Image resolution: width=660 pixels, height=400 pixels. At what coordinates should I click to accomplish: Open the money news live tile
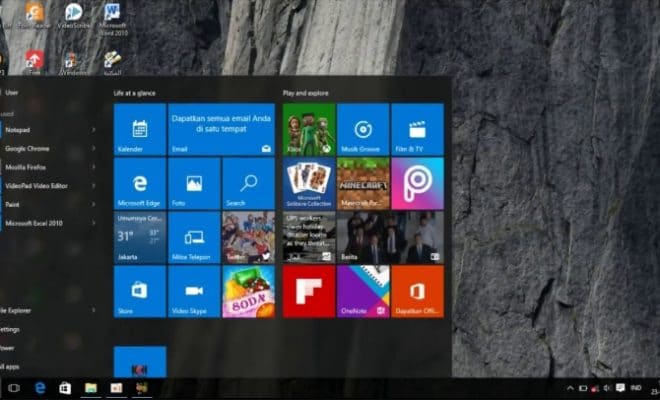pos(309,237)
